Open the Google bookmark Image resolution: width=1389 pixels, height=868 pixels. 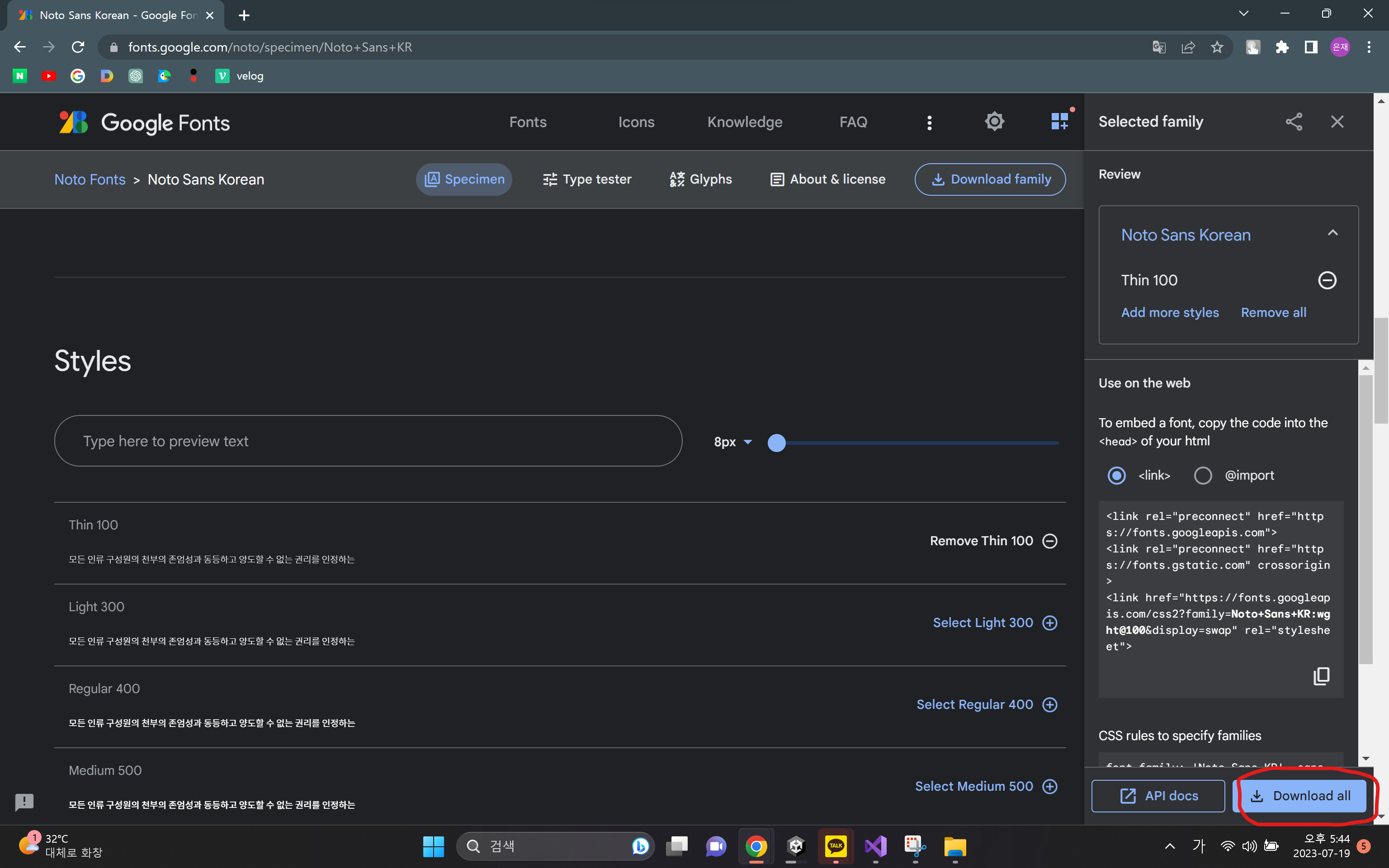pos(77,76)
